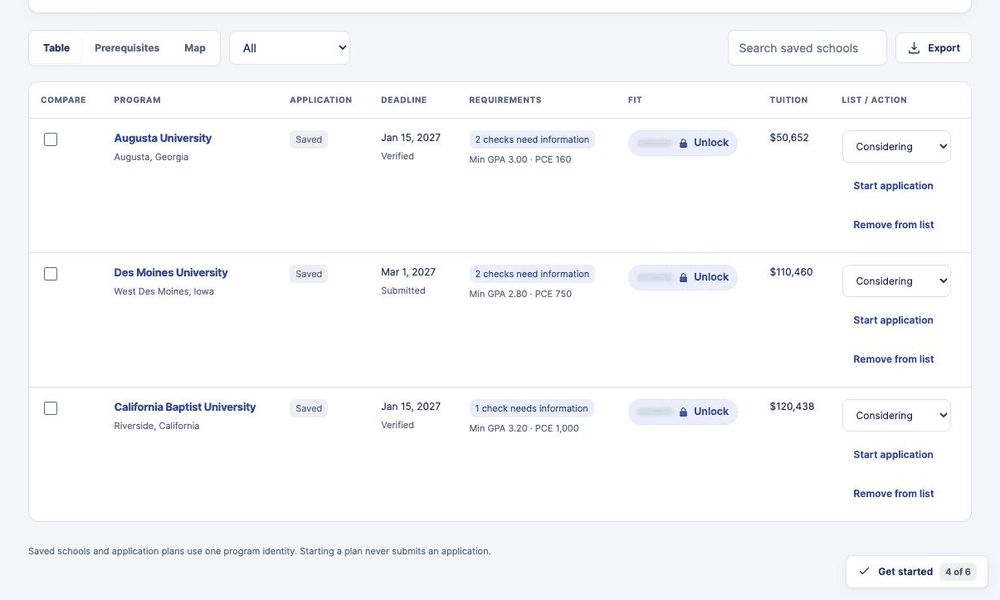
Task: Click the download icon in the Export button
Action: [x=914, y=48]
